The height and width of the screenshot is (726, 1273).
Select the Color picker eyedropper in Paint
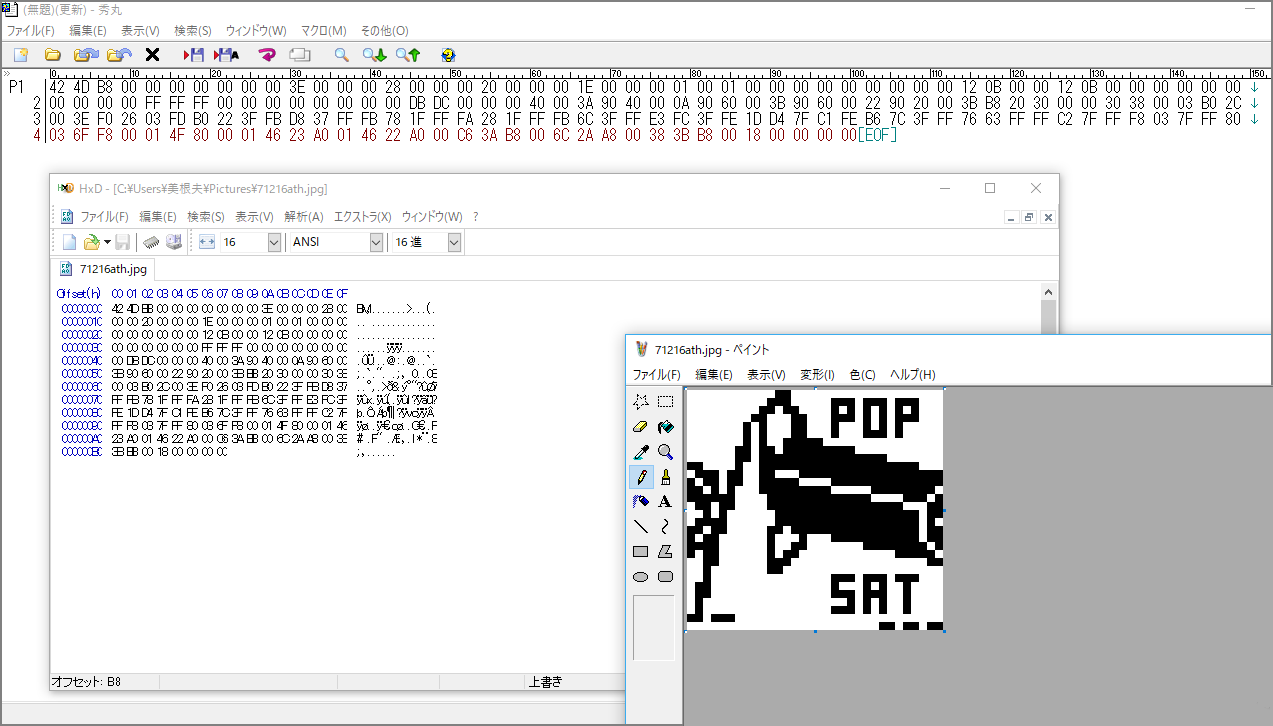[641, 452]
